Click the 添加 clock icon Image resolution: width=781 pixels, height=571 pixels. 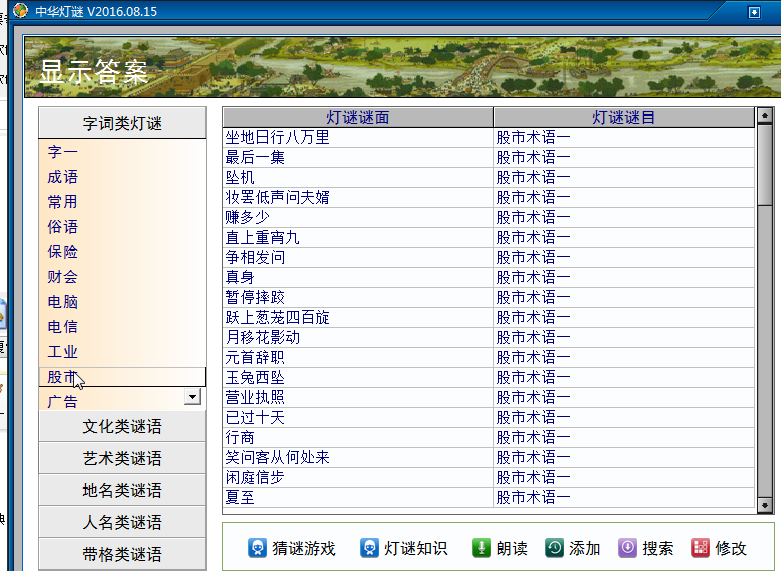pyautogui.click(x=554, y=548)
